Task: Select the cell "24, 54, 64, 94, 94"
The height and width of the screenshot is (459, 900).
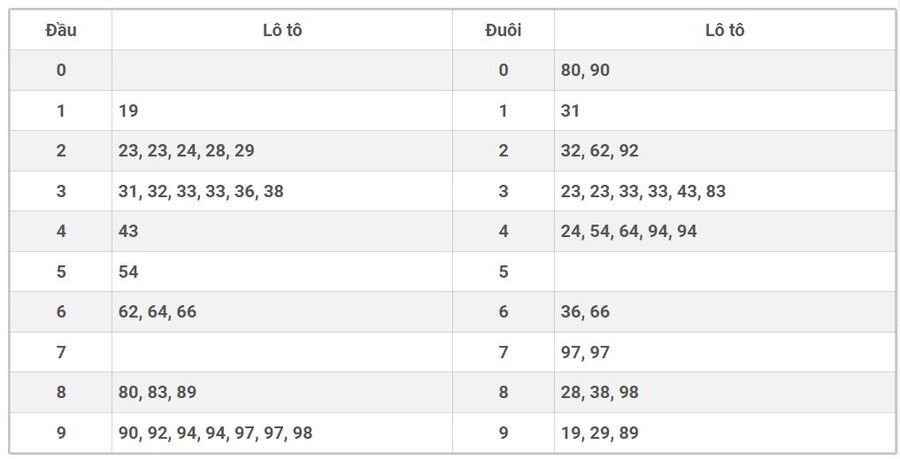Action: pyautogui.click(x=629, y=231)
